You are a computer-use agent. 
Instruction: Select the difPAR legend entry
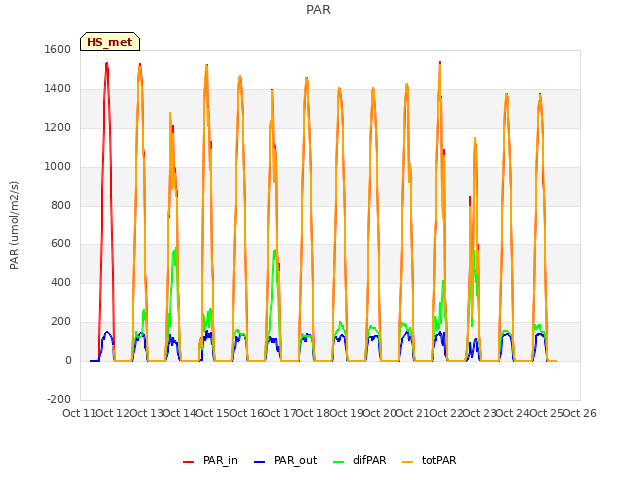pyautogui.click(x=360, y=460)
